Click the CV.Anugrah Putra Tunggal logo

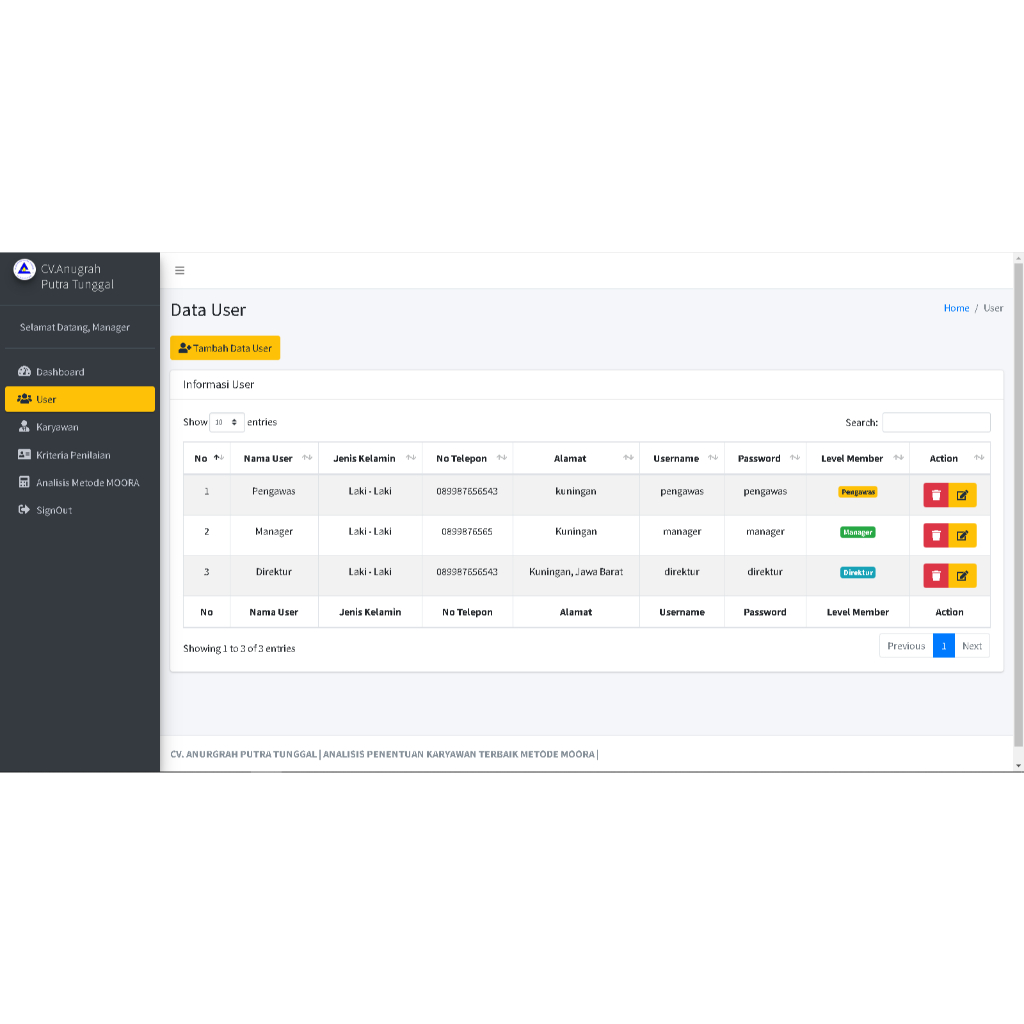click(24, 270)
